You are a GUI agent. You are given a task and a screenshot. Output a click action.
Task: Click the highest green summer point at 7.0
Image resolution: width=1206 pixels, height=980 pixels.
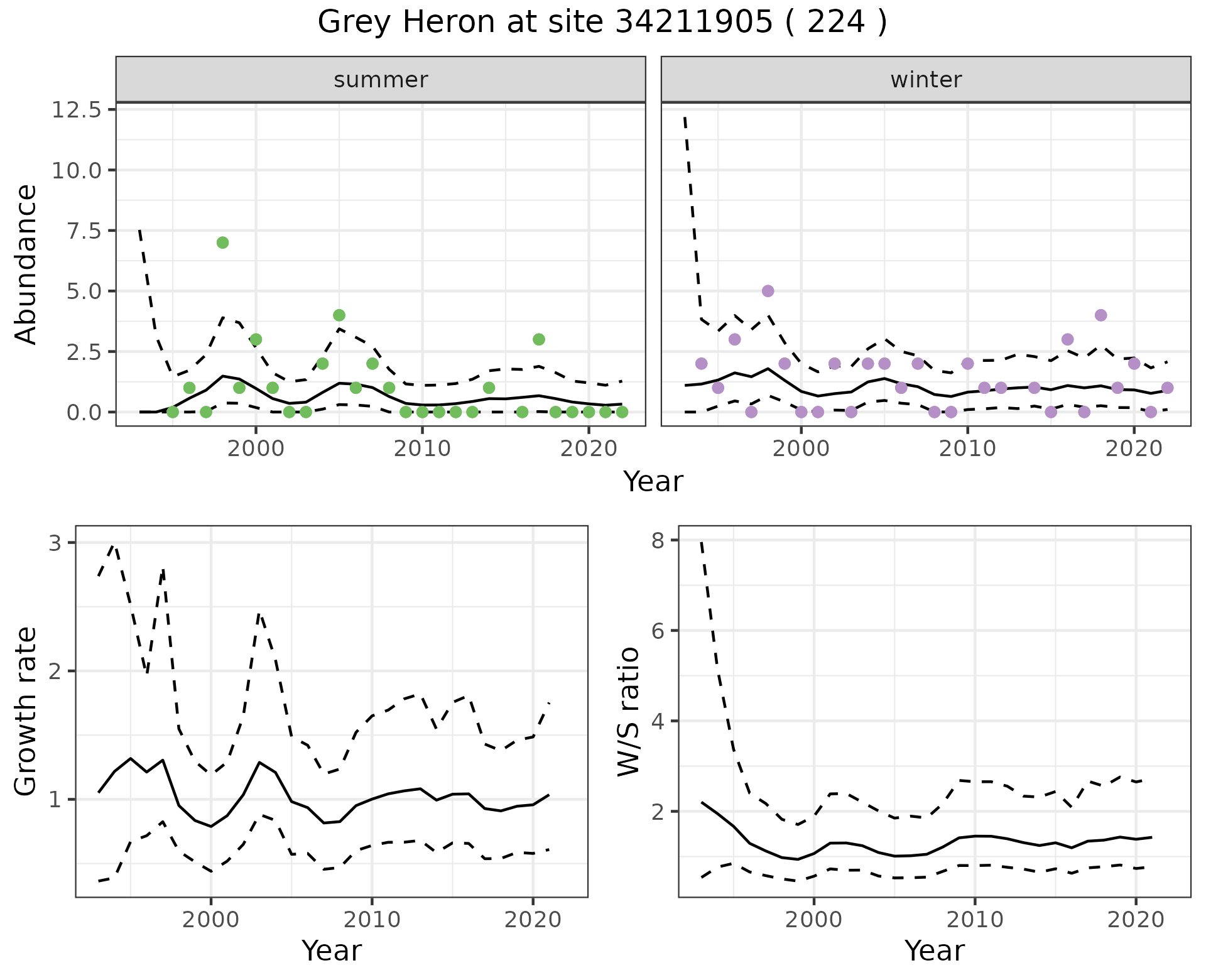pyautogui.click(x=222, y=242)
